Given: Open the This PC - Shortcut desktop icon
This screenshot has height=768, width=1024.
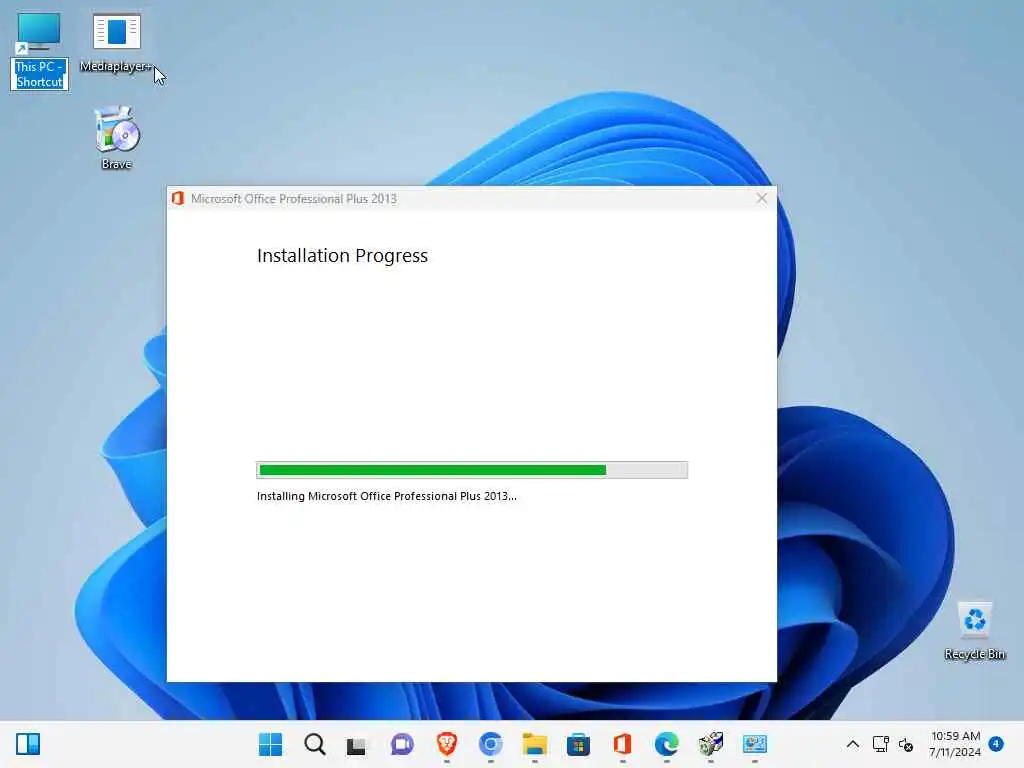Looking at the screenshot, I should [x=39, y=51].
